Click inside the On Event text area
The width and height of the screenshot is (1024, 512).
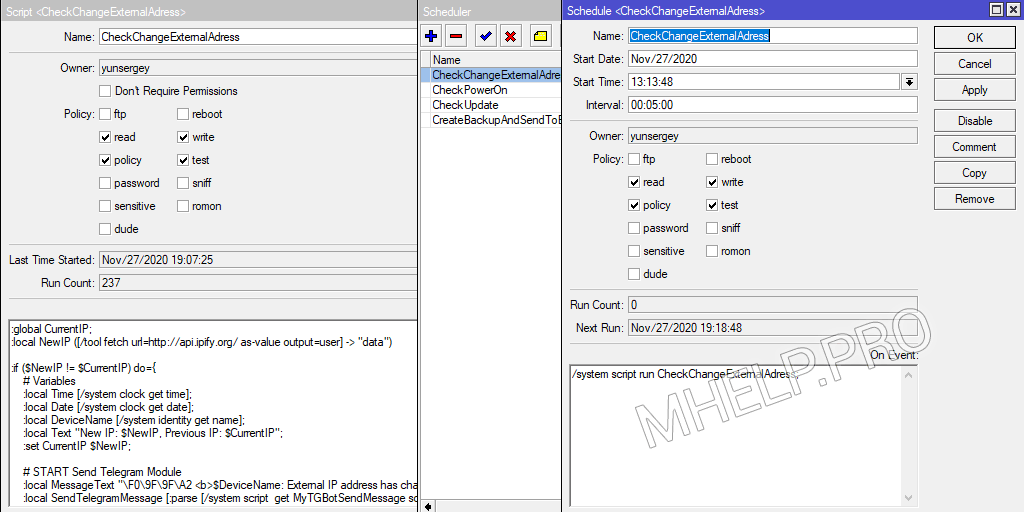click(738, 435)
